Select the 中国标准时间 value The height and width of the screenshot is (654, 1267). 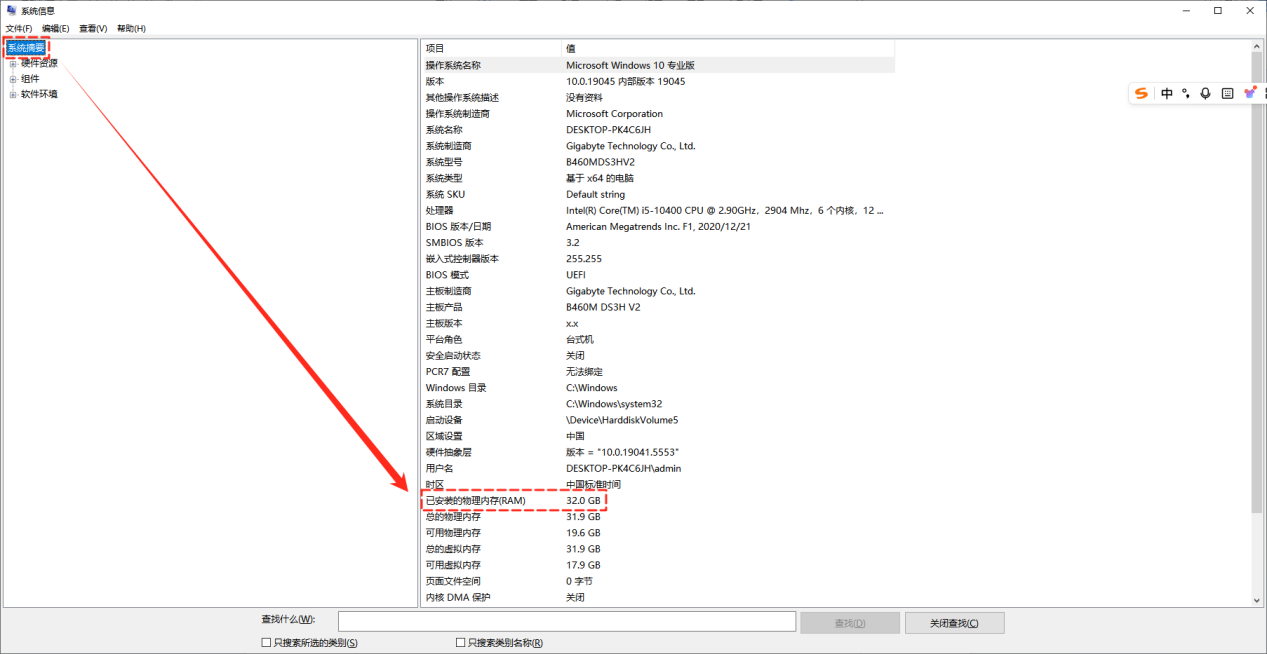tap(593, 484)
